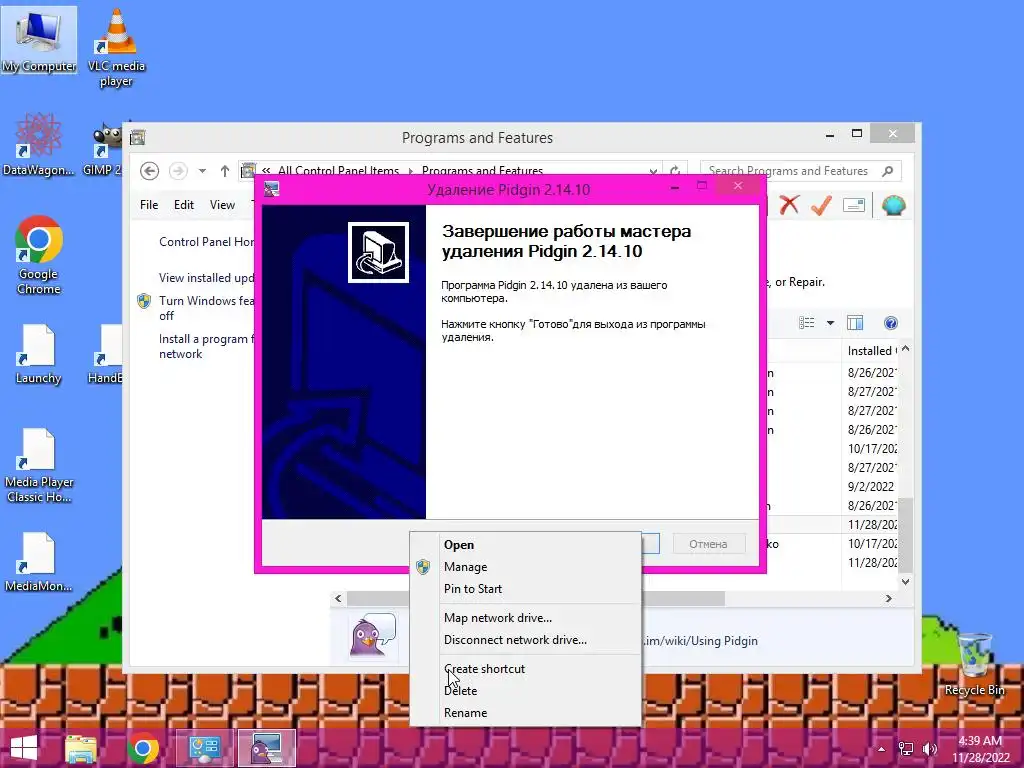Screen dimensions: 1024x768
Task: Click All Control Panel Items breadcrumb
Action: pos(338,170)
